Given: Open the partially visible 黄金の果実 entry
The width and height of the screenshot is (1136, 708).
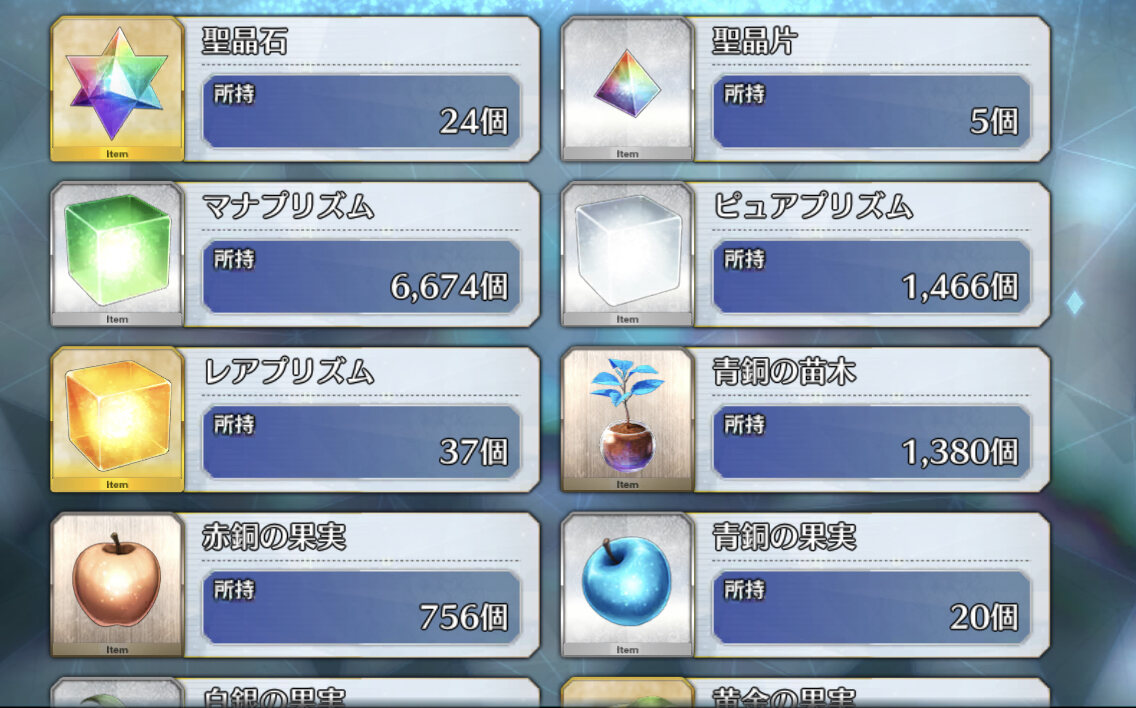Looking at the screenshot, I should click(x=806, y=693).
